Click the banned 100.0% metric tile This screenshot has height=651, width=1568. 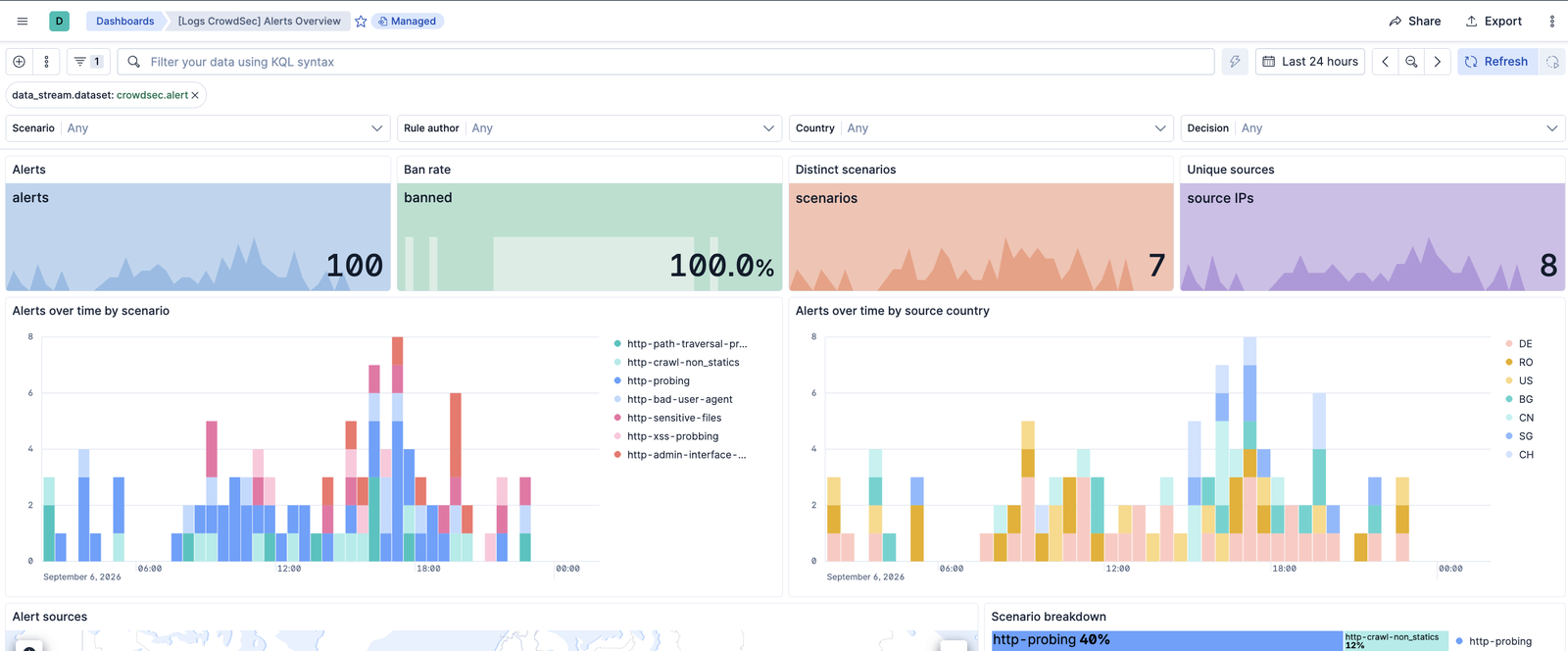click(589, 237)
